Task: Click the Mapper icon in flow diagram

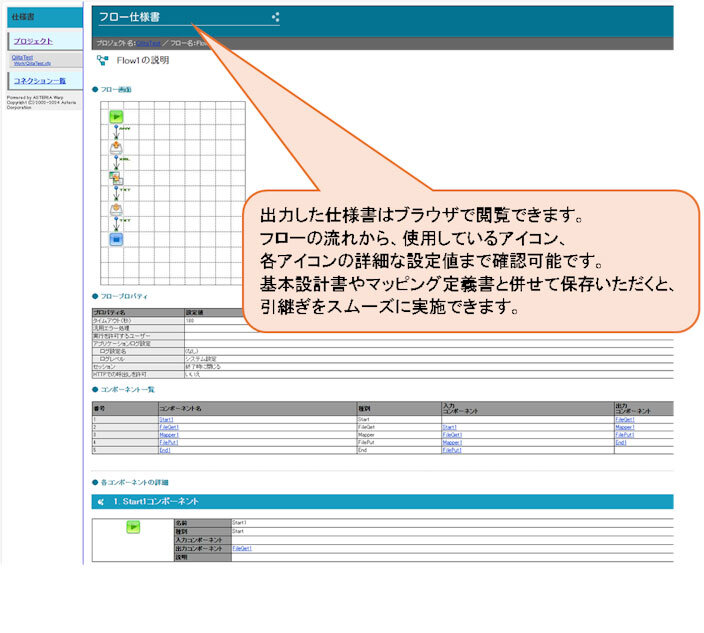Action: [116, 178]
